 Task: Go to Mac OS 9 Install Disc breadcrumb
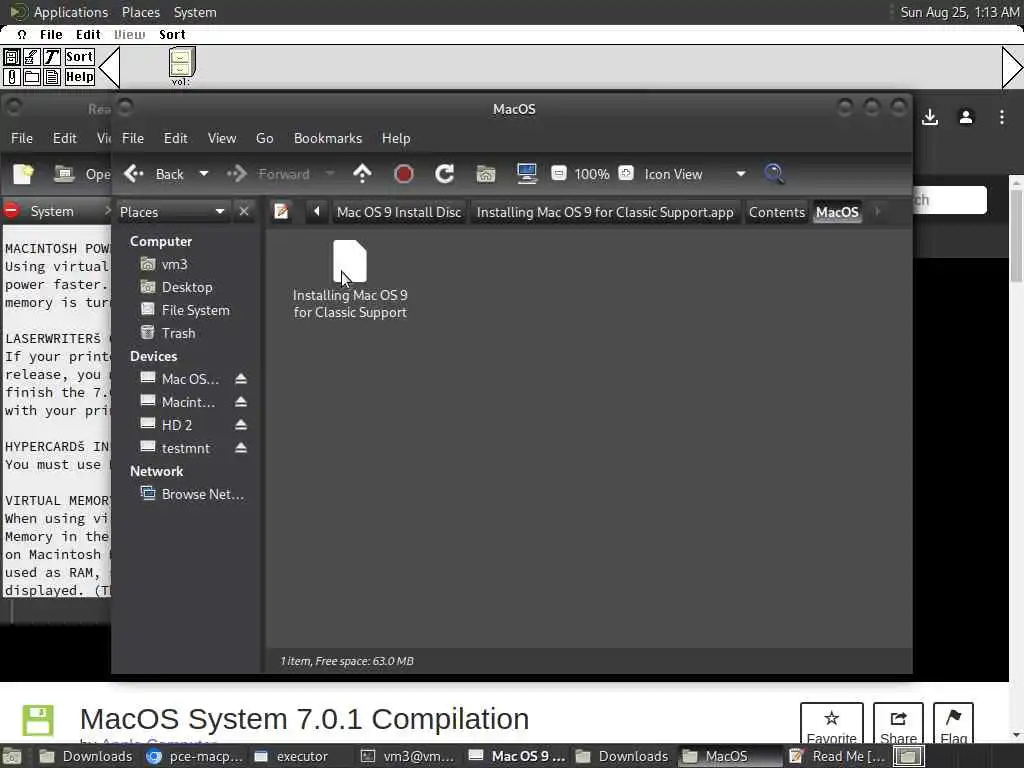point(399,212)
